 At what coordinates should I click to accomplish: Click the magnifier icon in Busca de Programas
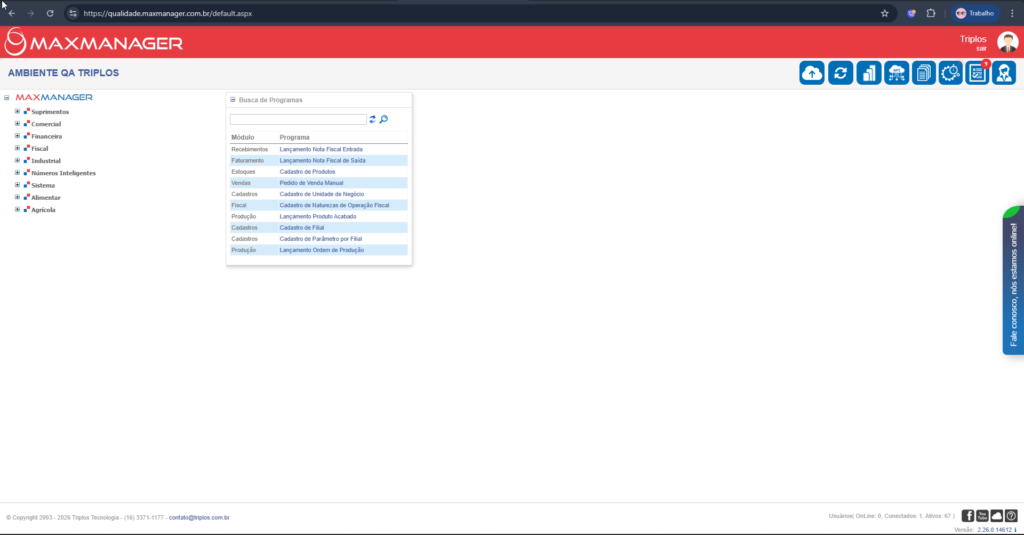pos(384,119)
